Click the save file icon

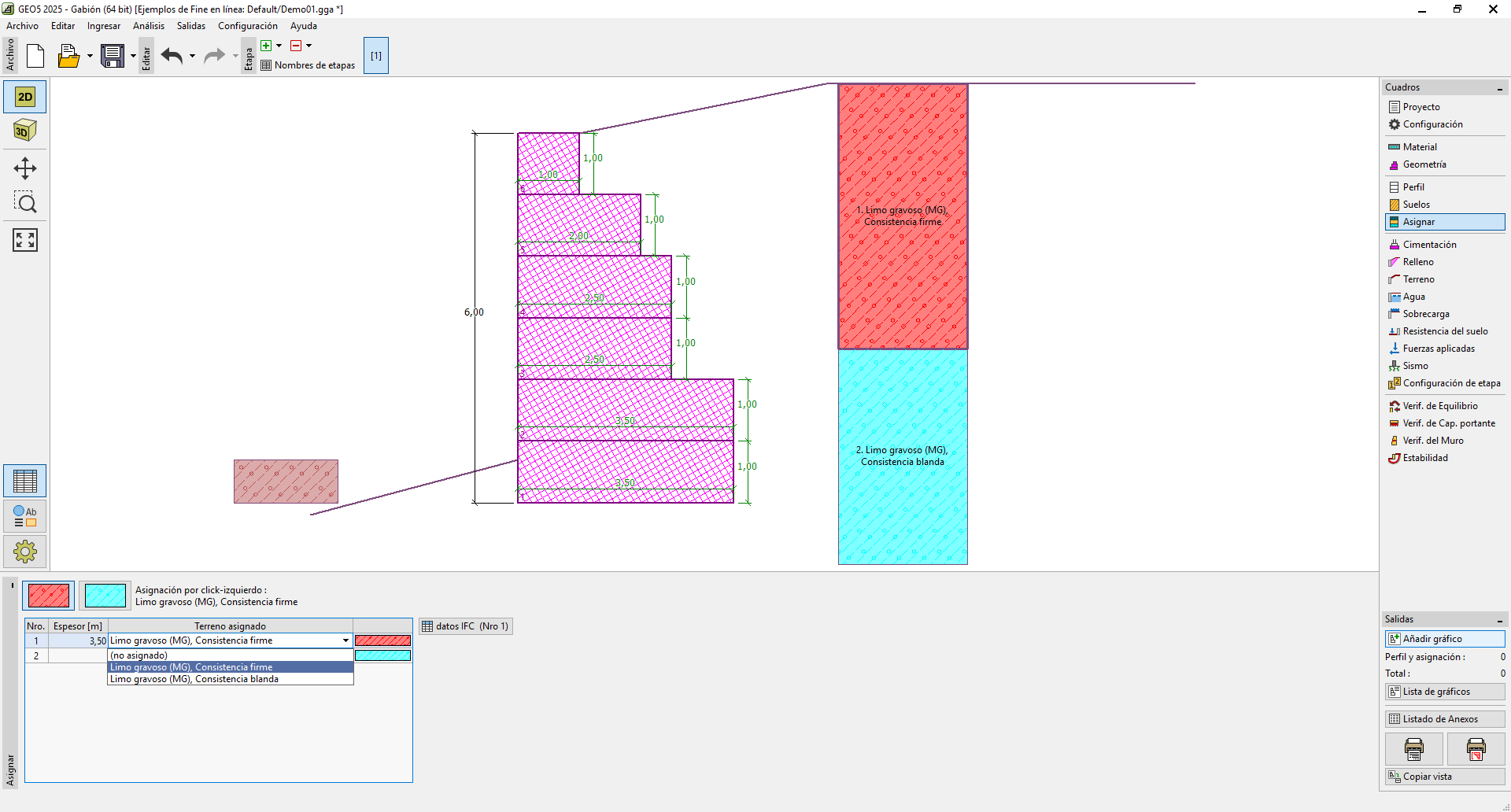[x=113, y=56]
